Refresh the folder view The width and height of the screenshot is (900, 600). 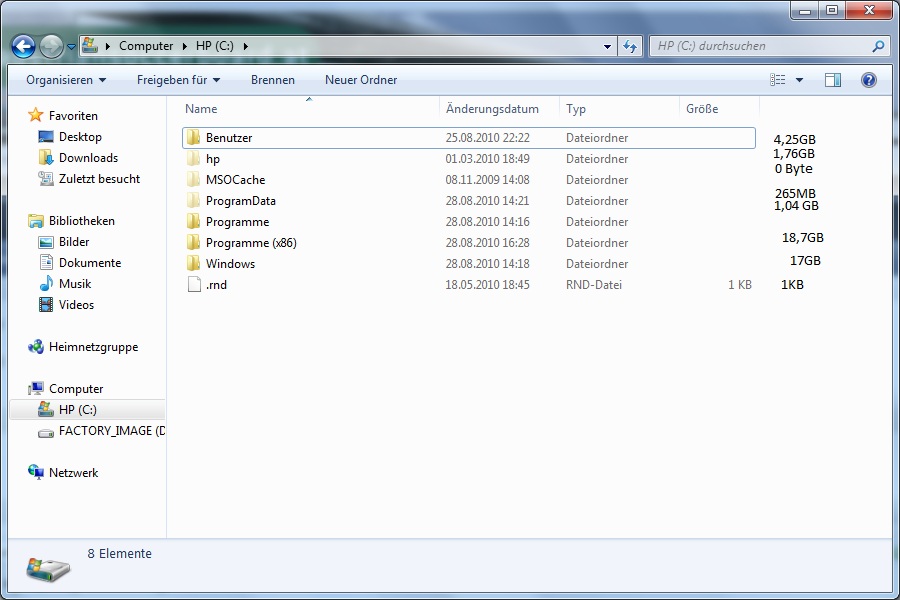(x=630, y=47)
